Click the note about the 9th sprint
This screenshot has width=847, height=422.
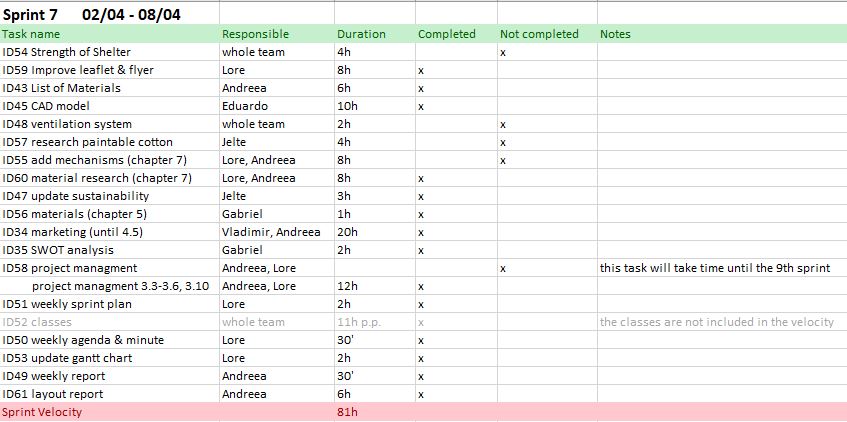coord(715,268)
